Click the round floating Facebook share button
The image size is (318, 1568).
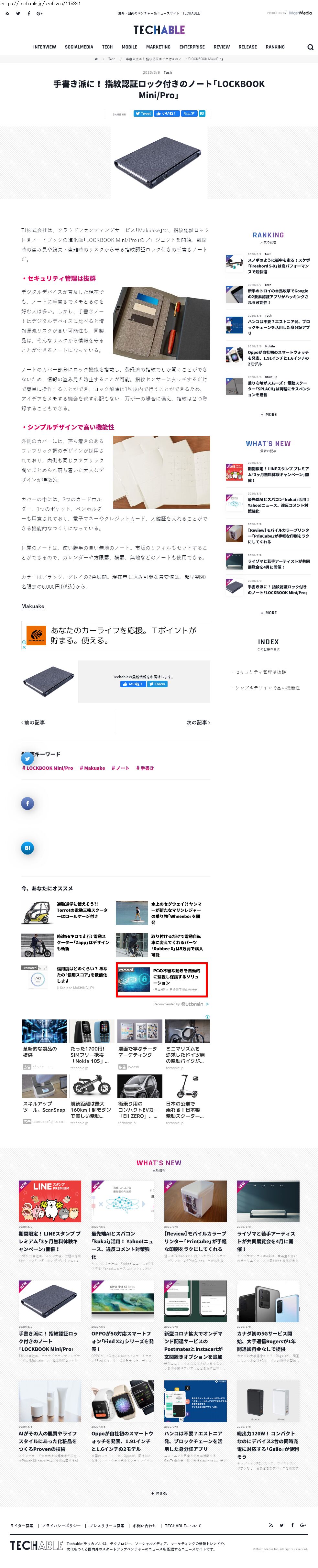[x=27, y=803]
